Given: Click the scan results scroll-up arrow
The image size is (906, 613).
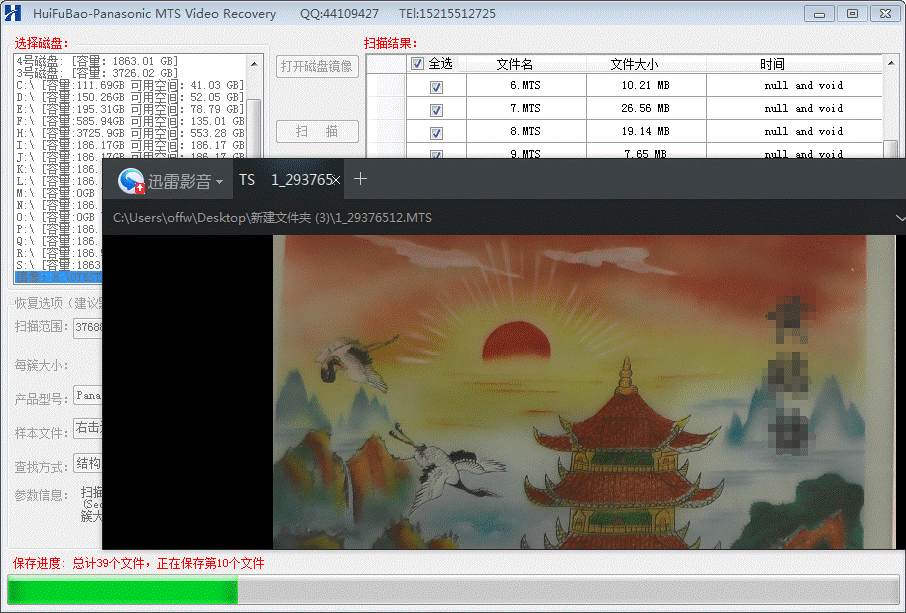Looking at the screenshot, I should tap(891, 63).
